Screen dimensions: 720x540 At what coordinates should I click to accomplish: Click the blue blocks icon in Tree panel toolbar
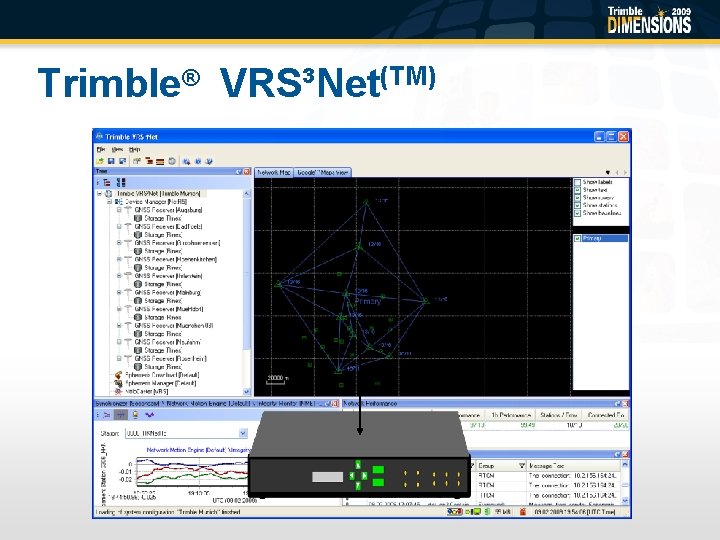click(x=121, y=182)
